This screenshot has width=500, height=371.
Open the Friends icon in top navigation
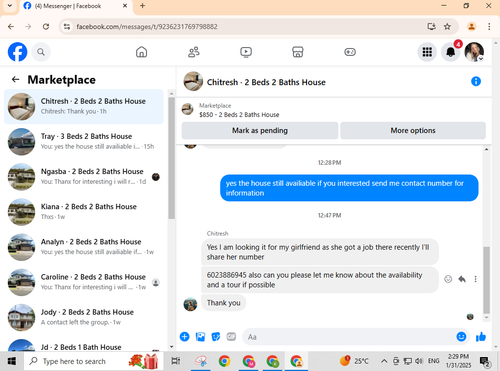[x=194, y=52]
